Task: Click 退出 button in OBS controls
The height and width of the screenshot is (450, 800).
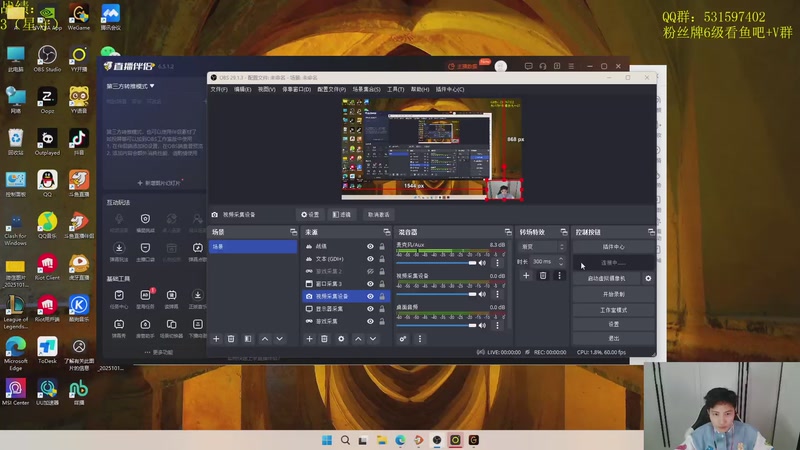Action: point(613,339)
